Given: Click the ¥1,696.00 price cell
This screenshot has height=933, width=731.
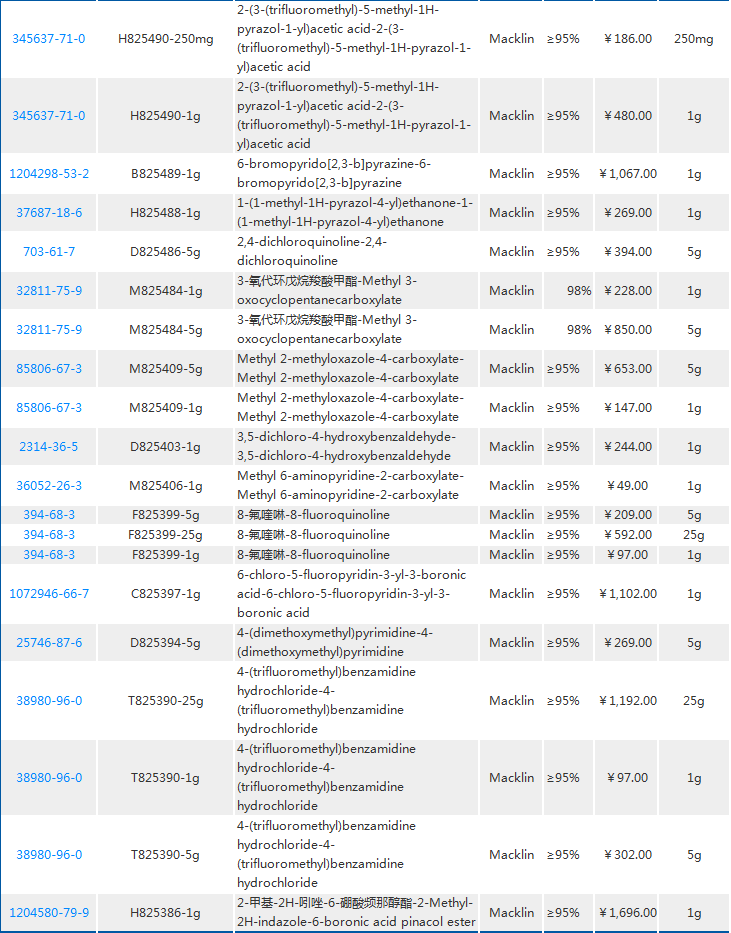Looking at the screenshot, I should click(x=628, y=913).
